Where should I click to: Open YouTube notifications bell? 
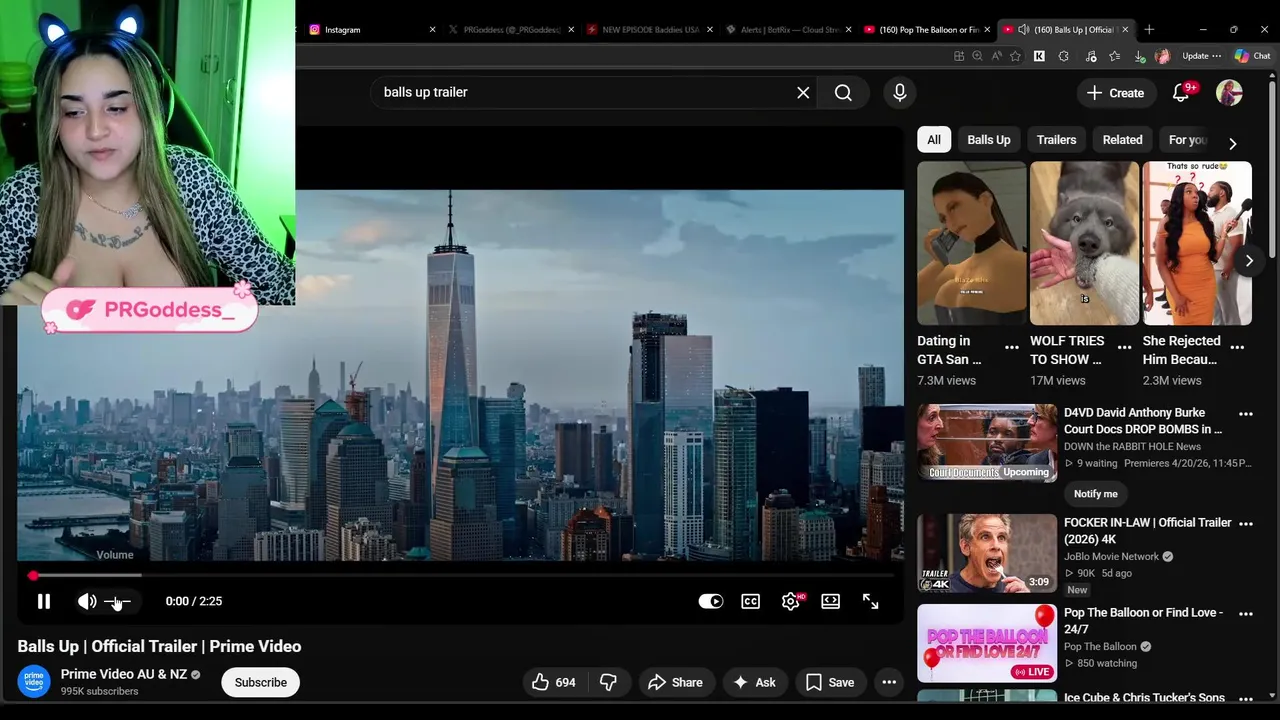click(1181, 93)
